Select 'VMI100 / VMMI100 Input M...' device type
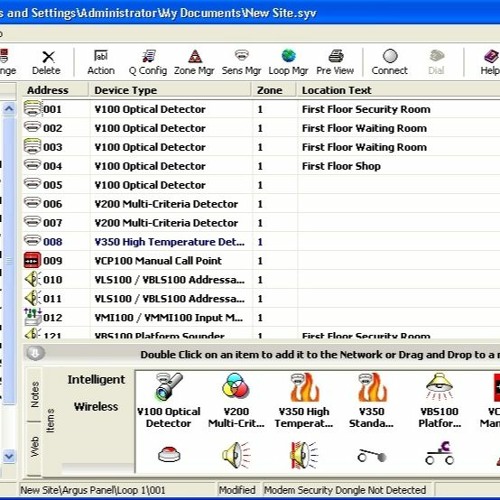The height and width of the screenshot is (500, 500). click(169, 317)
